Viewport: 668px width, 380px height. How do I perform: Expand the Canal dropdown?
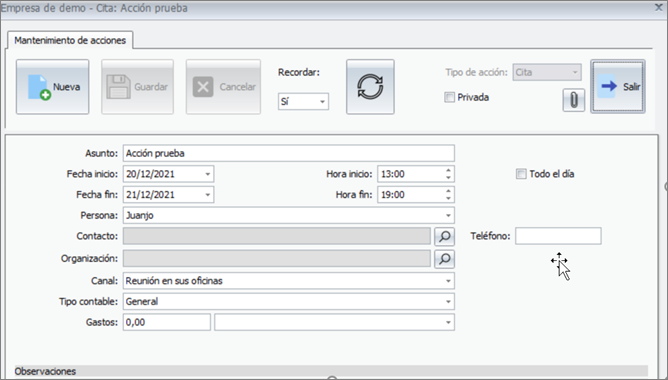pos(448,281)
